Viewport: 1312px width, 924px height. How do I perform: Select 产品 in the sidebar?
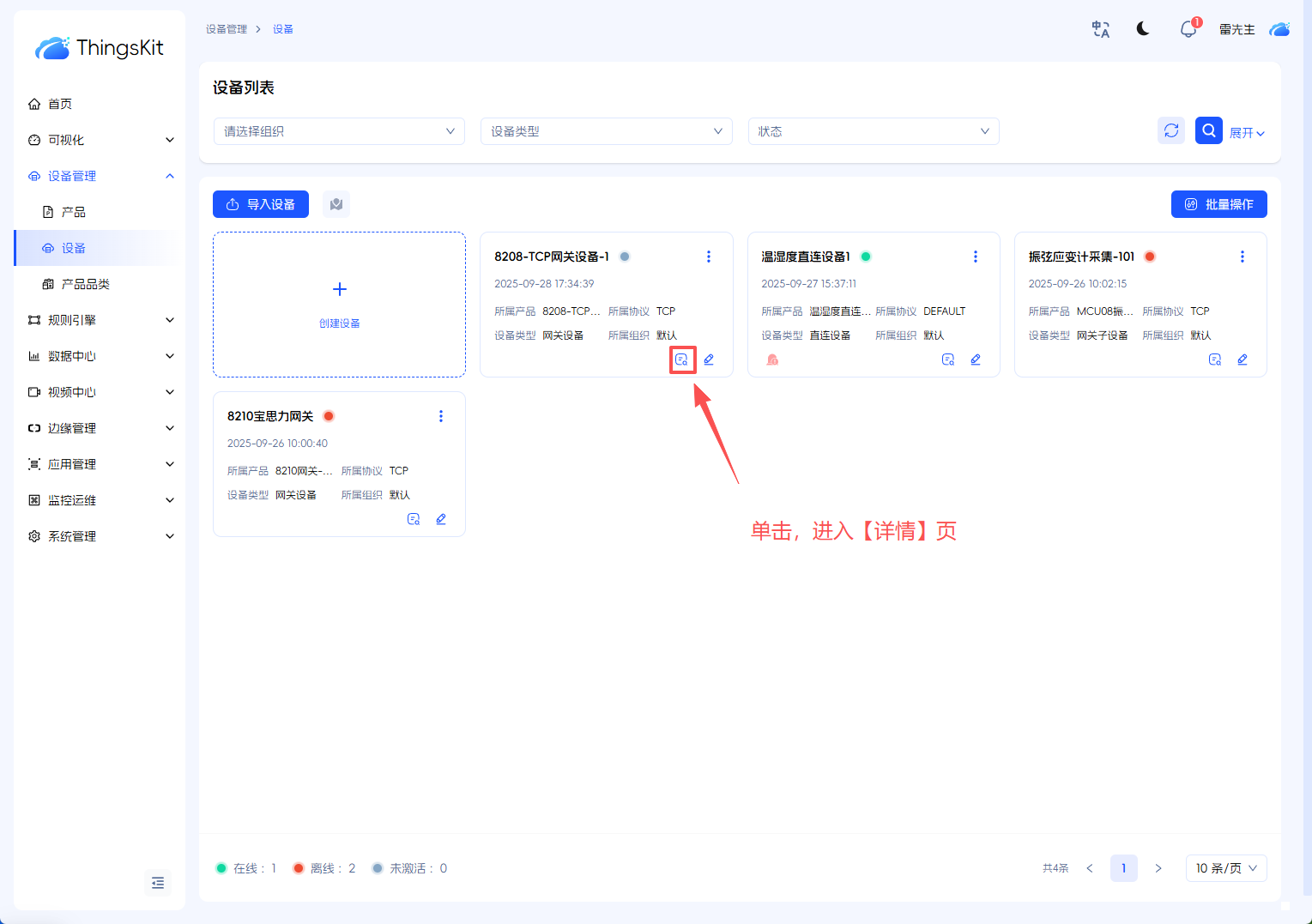point(74,212)
